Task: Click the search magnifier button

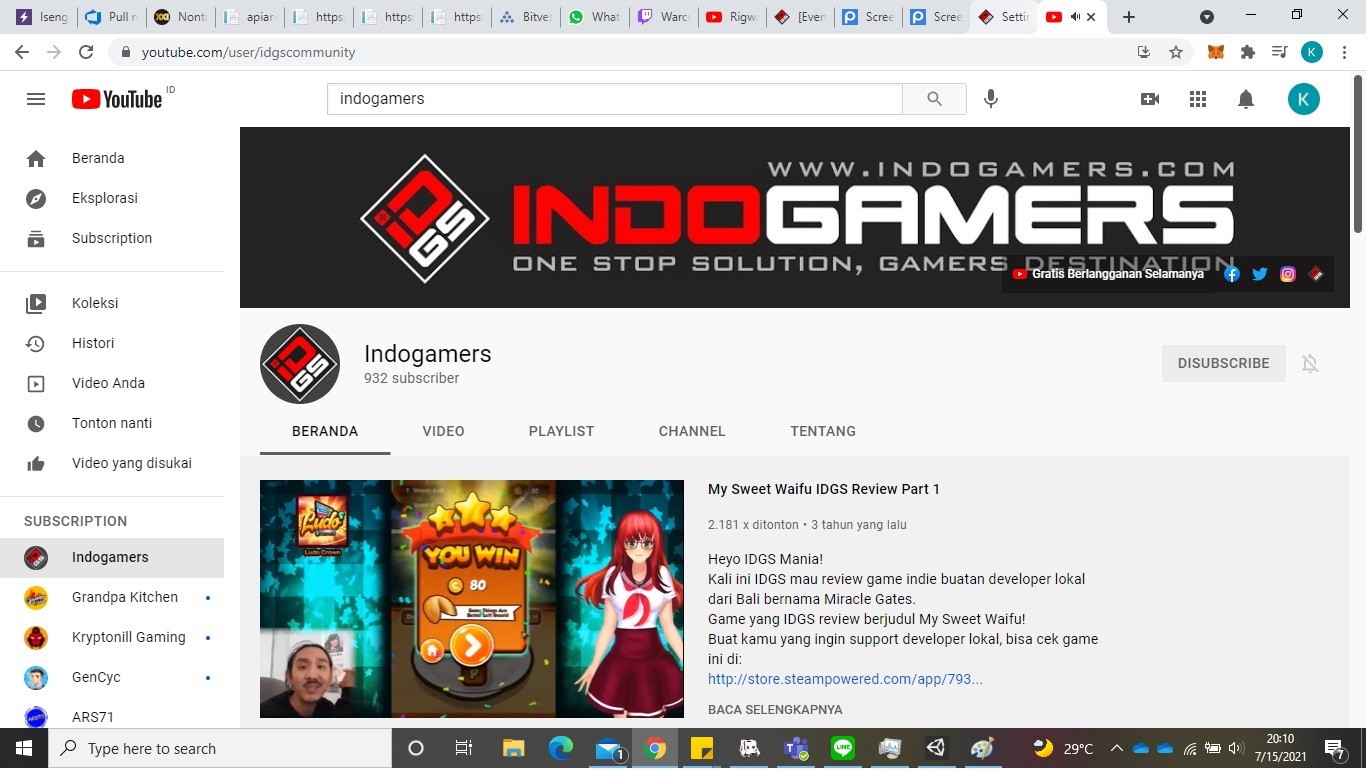Action: pyautogui.click(x=934, y=99)
